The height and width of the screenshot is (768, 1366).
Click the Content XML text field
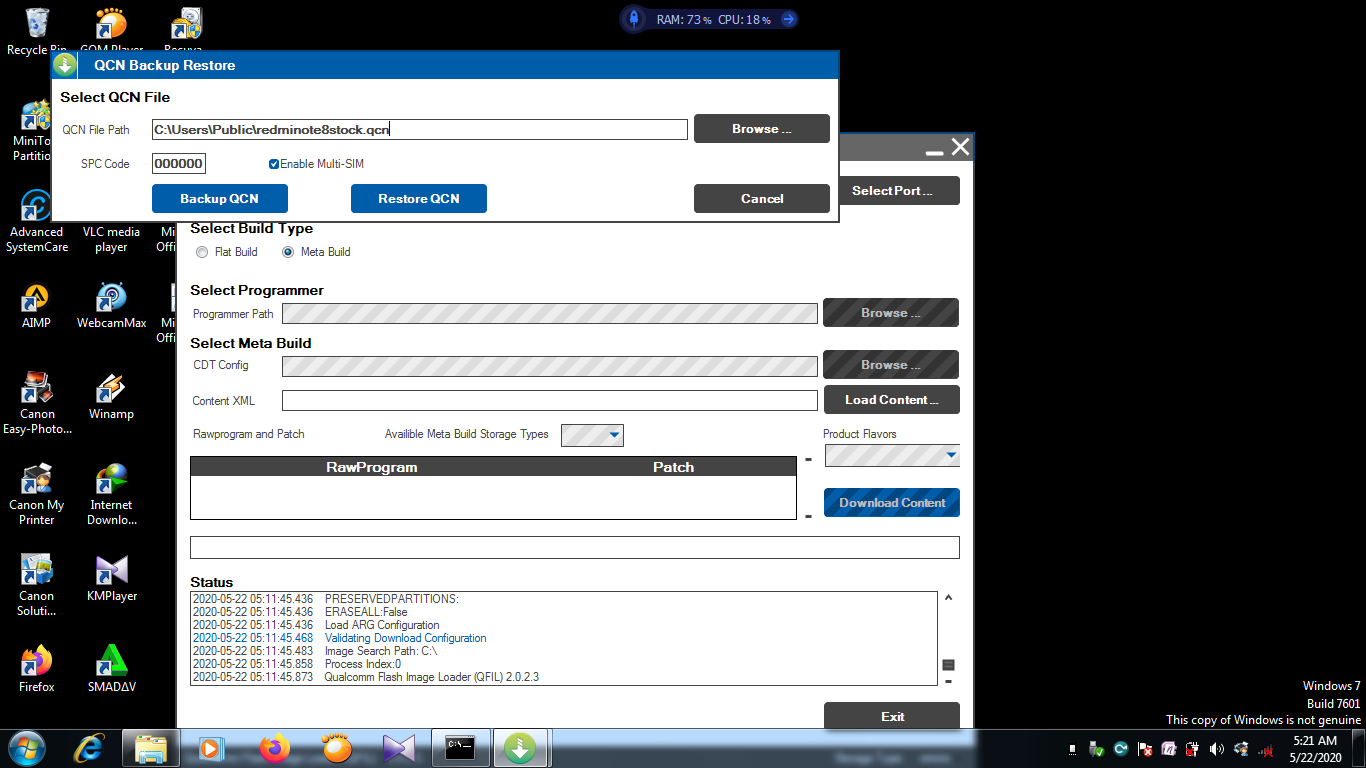(550, 400)
